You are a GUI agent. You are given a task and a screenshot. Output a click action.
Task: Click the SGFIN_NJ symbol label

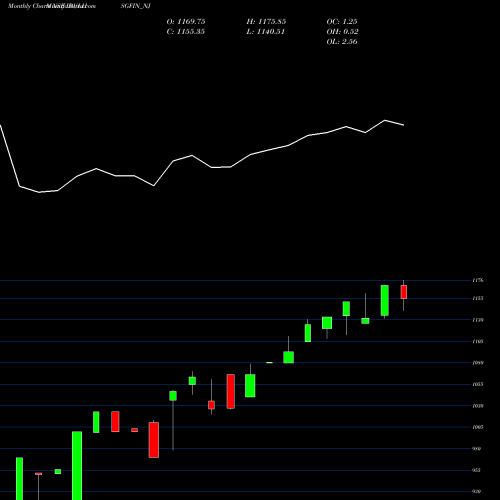click(x=136, y=6)
